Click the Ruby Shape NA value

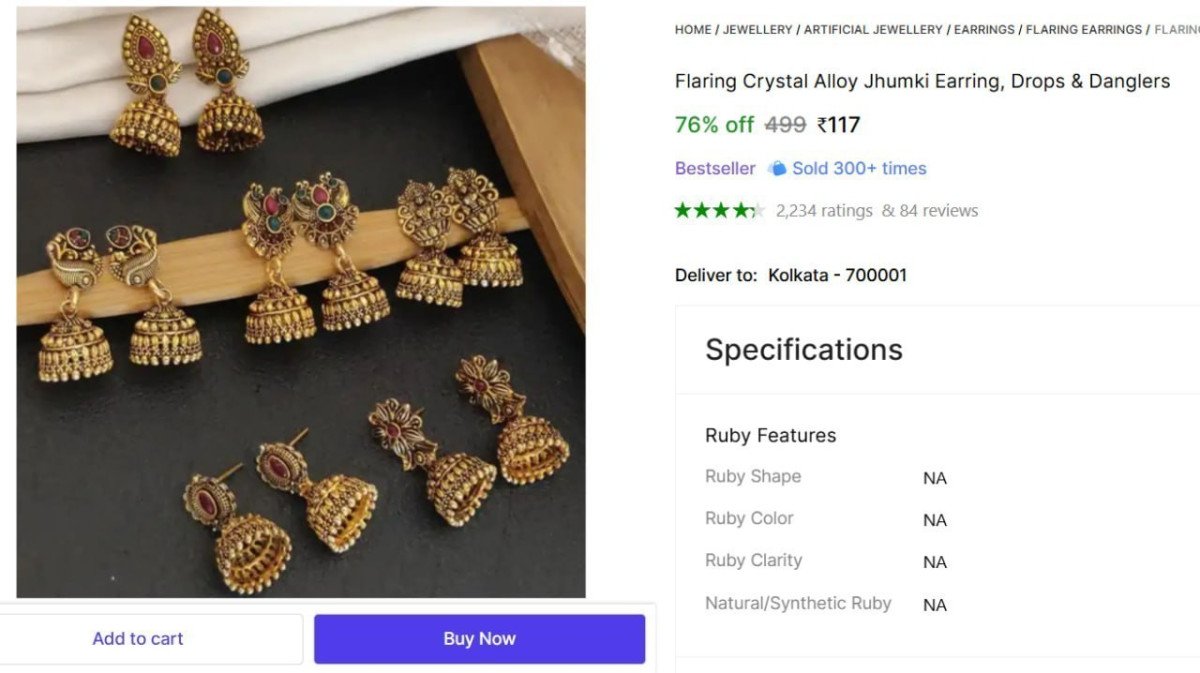pos(934,478)
